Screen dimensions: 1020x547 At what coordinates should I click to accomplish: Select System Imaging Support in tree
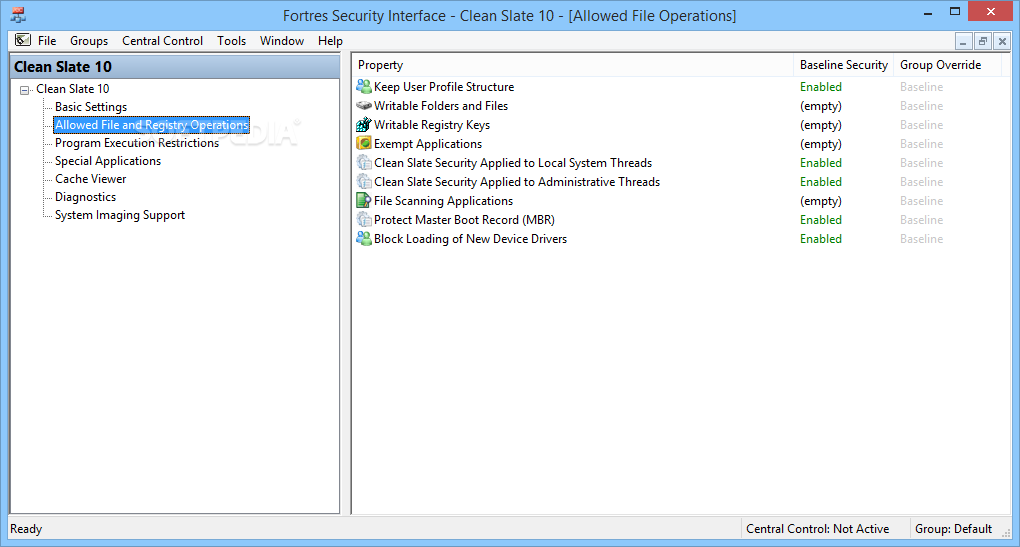(120, 215)
